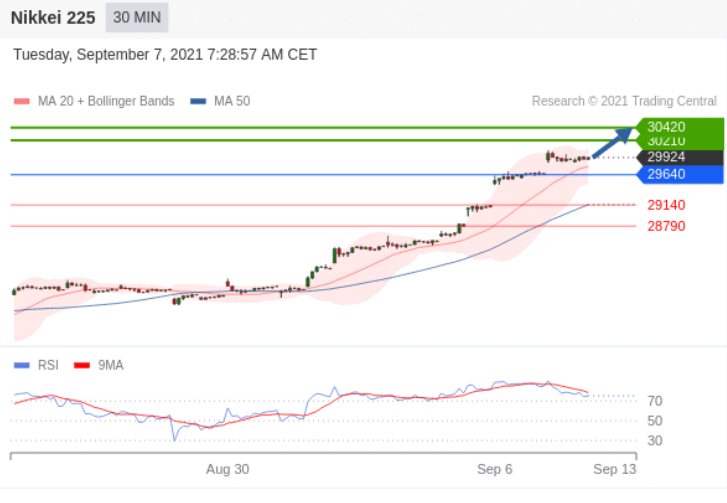Click the blue MA 50 legend swatch
Viewport: 727px width, 503px height.
tap(198, 101)
